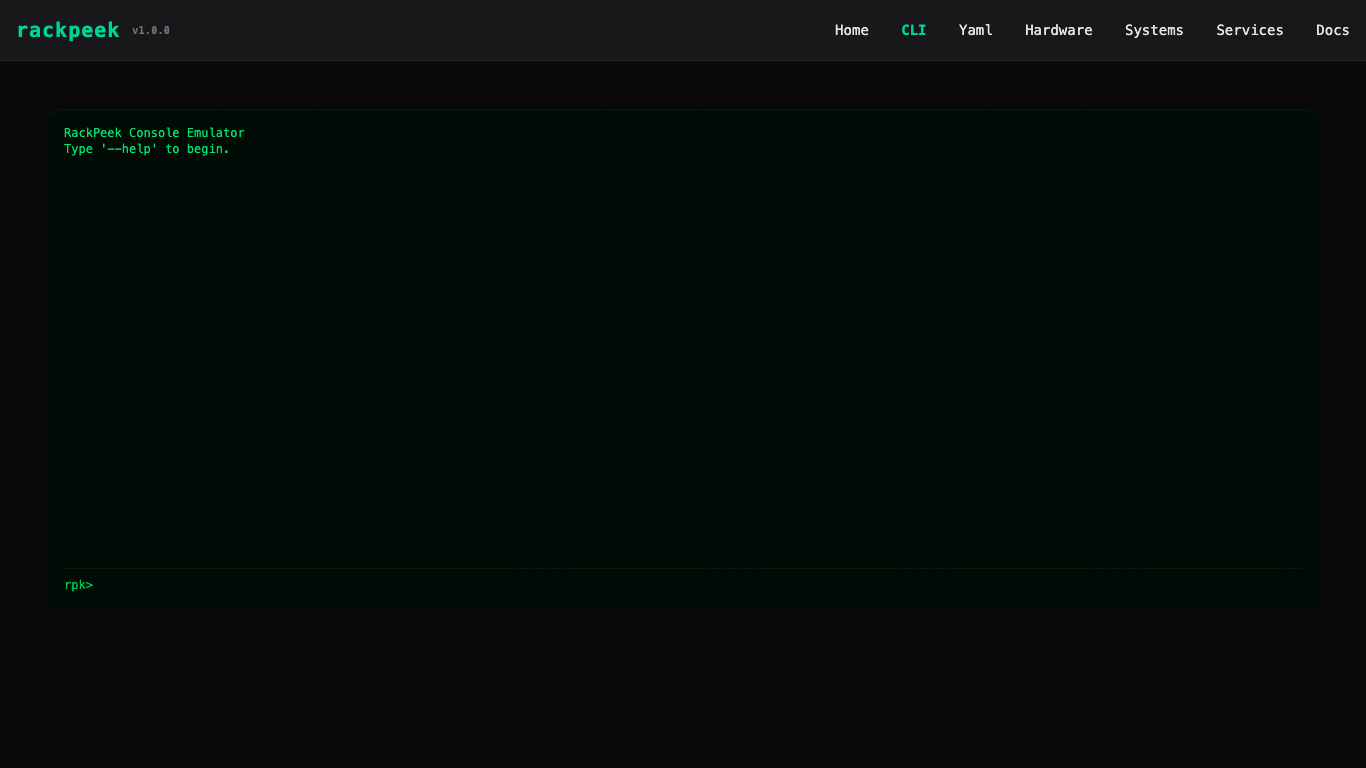Click the Docs link at far right
Screen dimensions: 1366x768
click(1332, 30)
